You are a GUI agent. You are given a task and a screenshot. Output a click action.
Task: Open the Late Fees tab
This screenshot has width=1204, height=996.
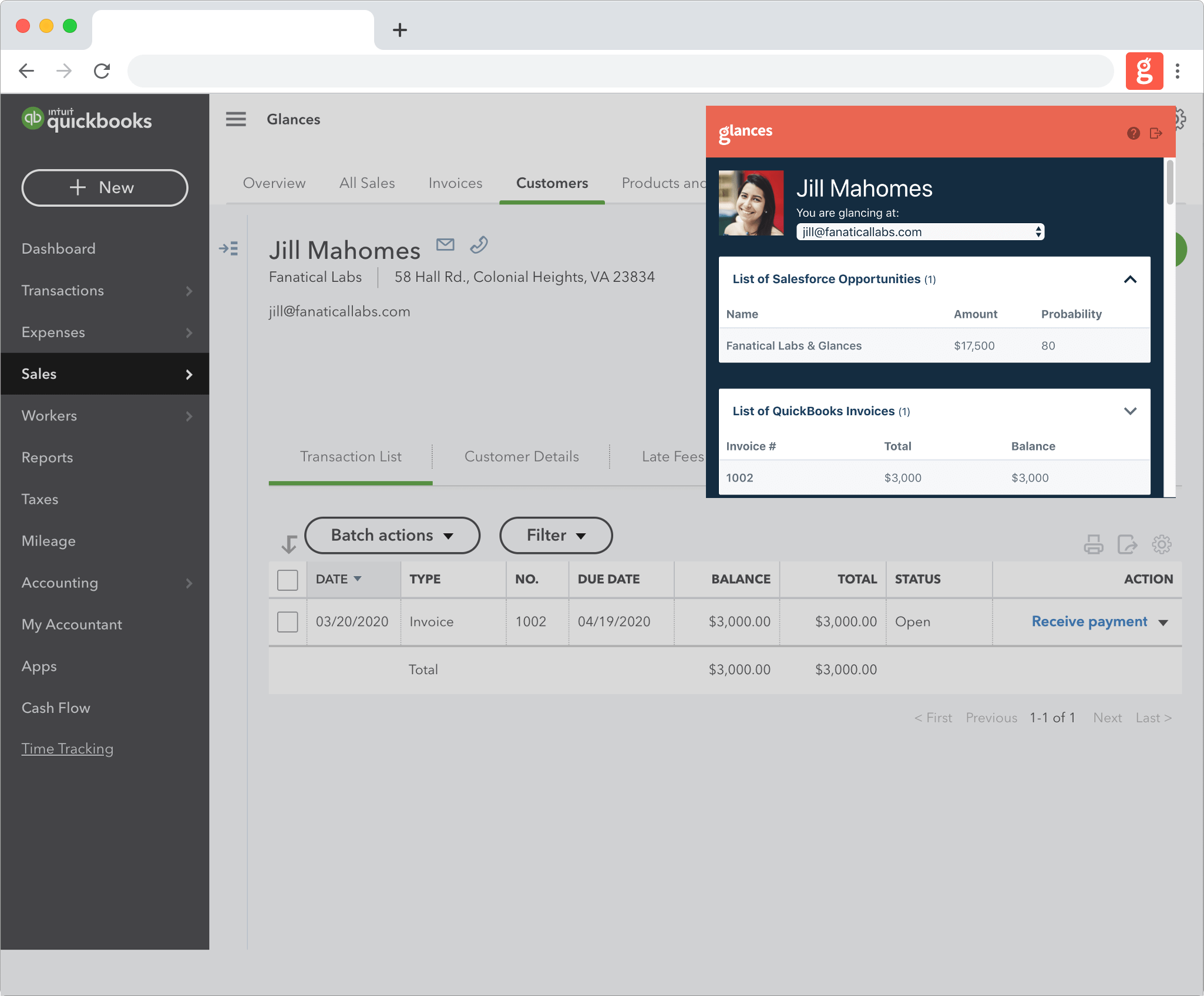tap(673, 456)
